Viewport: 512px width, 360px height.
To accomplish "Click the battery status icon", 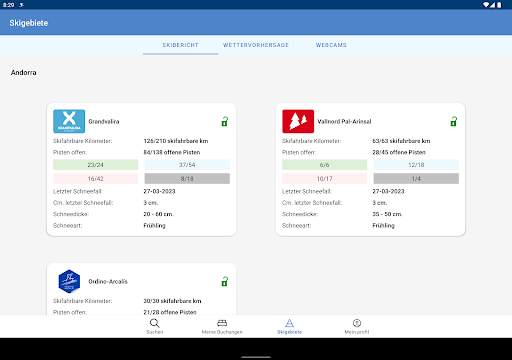I will point(499,5).
